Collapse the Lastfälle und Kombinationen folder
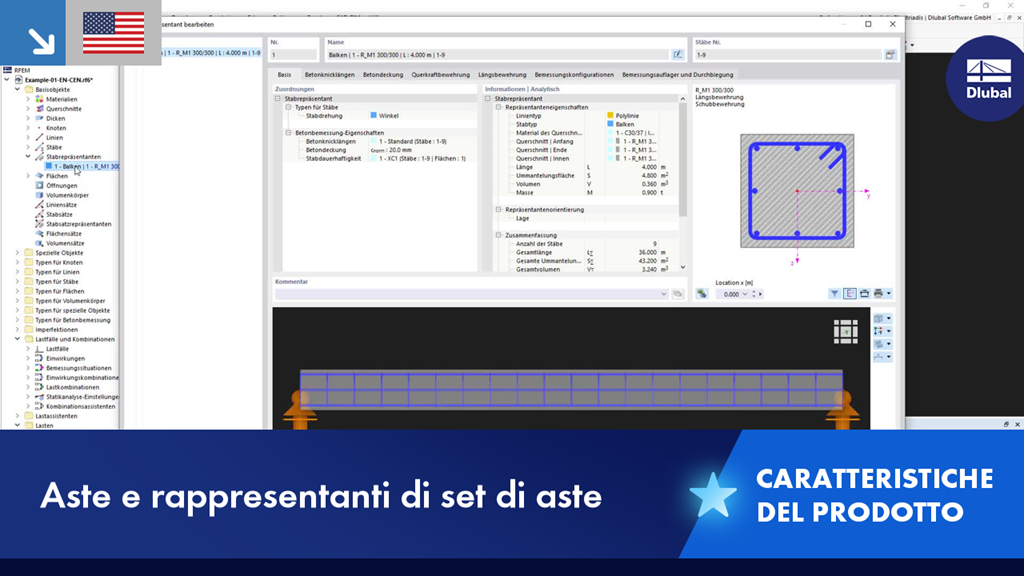This screenshot has width=1024, height=576. [18, 339]
